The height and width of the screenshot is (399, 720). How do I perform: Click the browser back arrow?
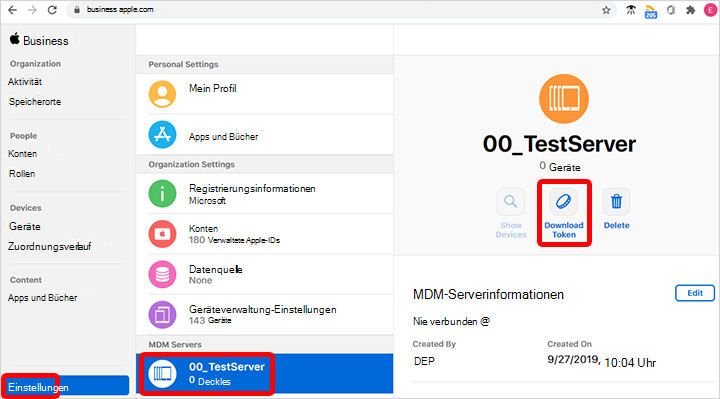click(12, 10)
